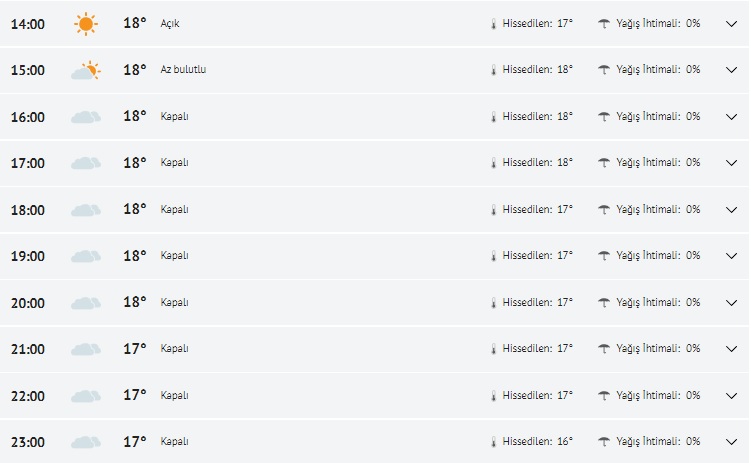This screenshot has width=751, height=463.
Task: Click the 'Az bulutlu' condition text
Action: [184, 70]
